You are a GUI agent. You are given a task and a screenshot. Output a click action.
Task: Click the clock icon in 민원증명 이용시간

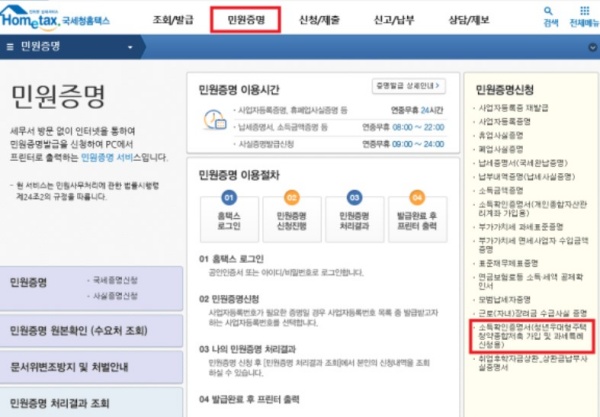pyautogui.click(x=214, y=120)
